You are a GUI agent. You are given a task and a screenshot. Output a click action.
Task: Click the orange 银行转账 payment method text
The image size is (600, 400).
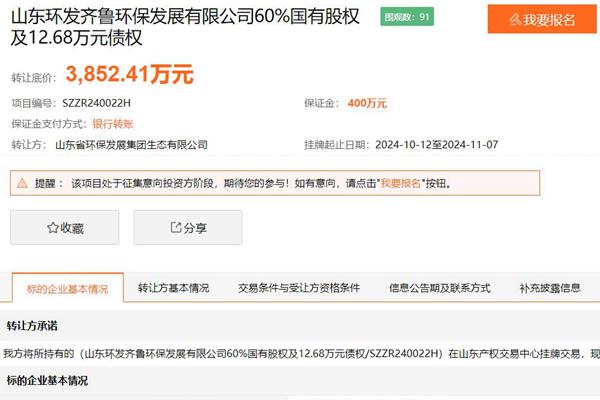click(x=114, y=124)
